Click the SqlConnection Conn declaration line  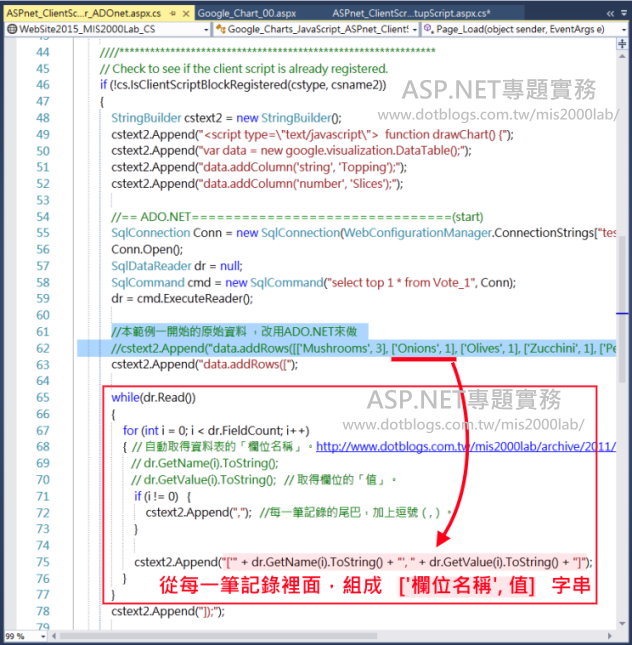(x=363, y=233)
